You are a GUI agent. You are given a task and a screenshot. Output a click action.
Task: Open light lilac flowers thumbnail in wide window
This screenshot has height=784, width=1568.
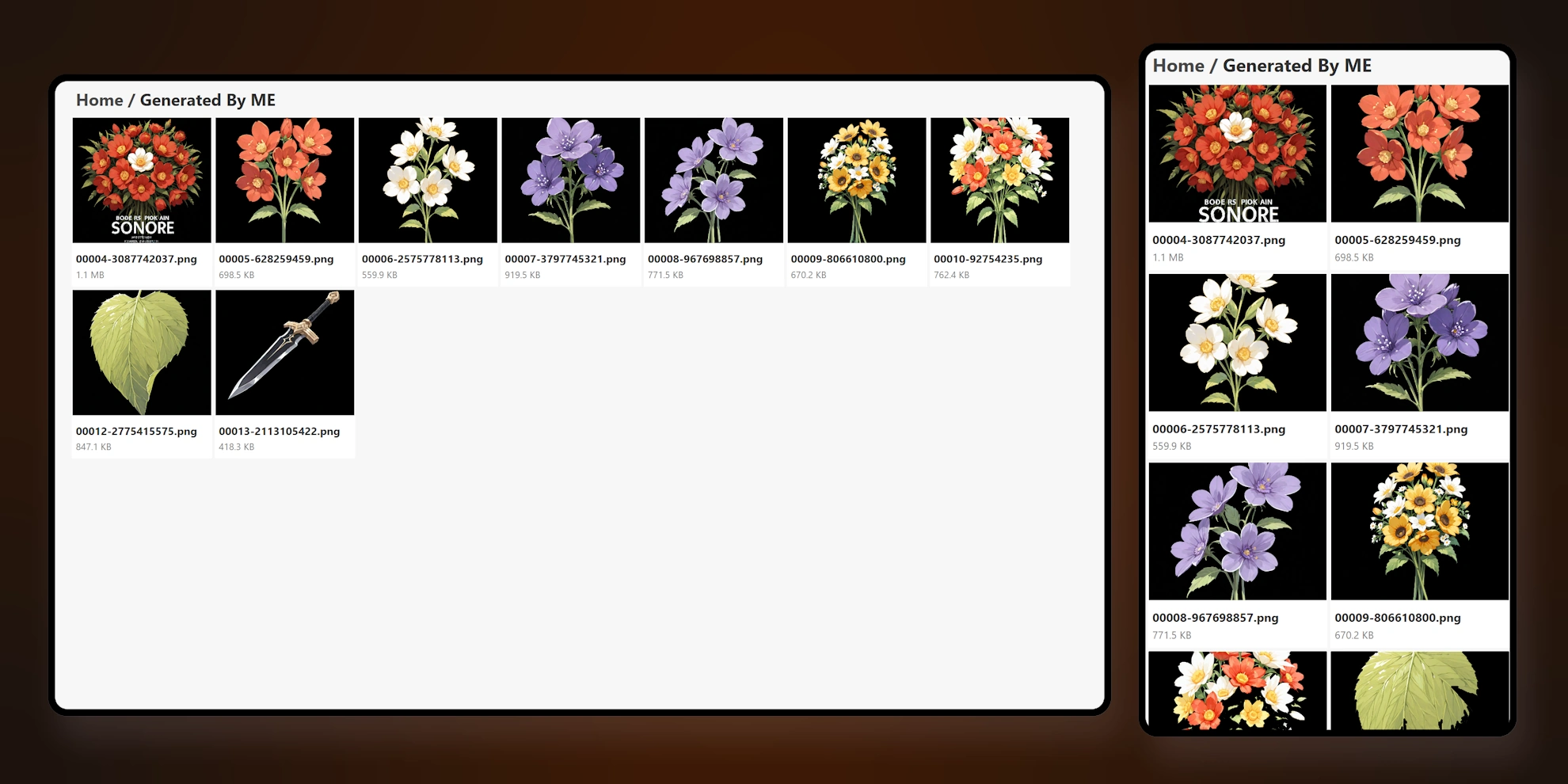tap(714, 181)
